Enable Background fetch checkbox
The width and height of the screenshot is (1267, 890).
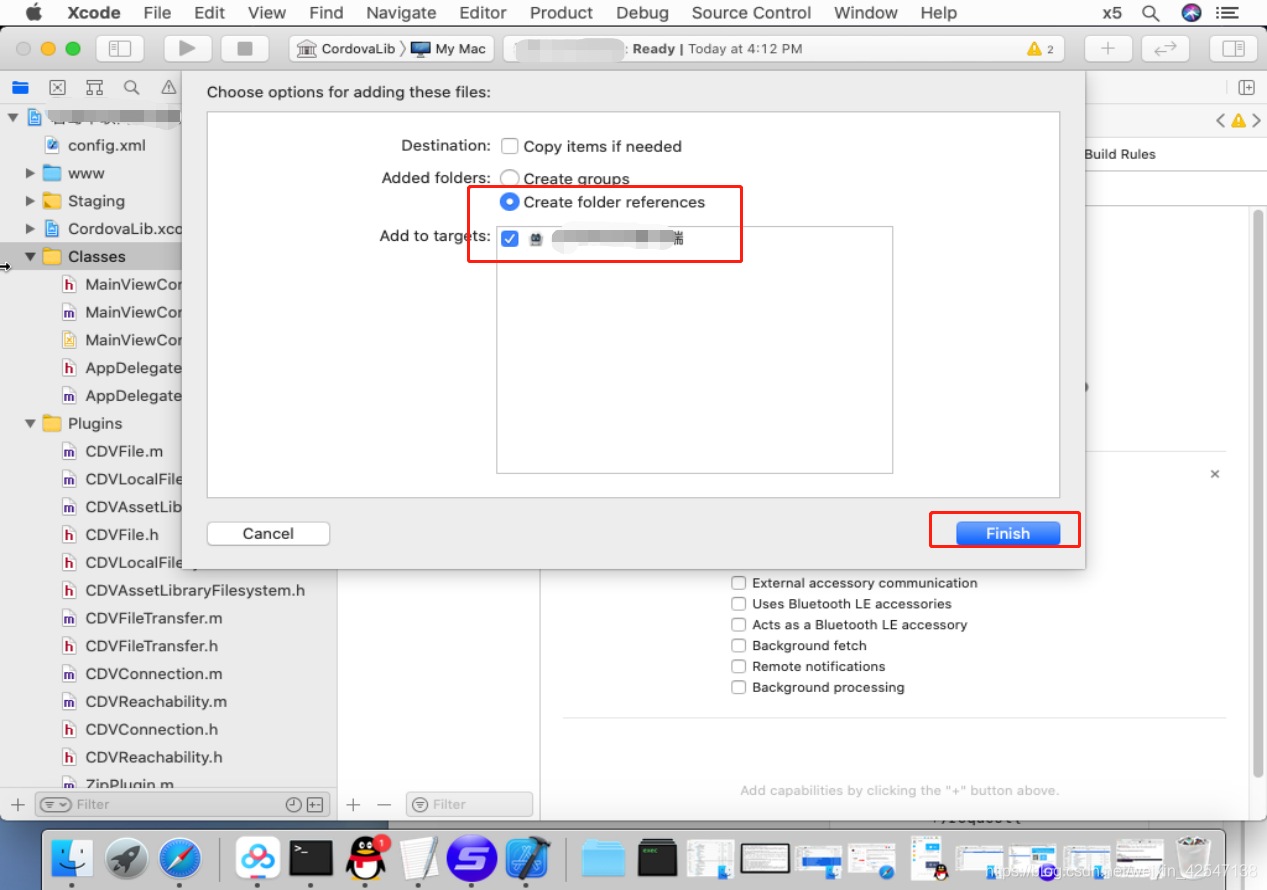click(x=738, y=646)
